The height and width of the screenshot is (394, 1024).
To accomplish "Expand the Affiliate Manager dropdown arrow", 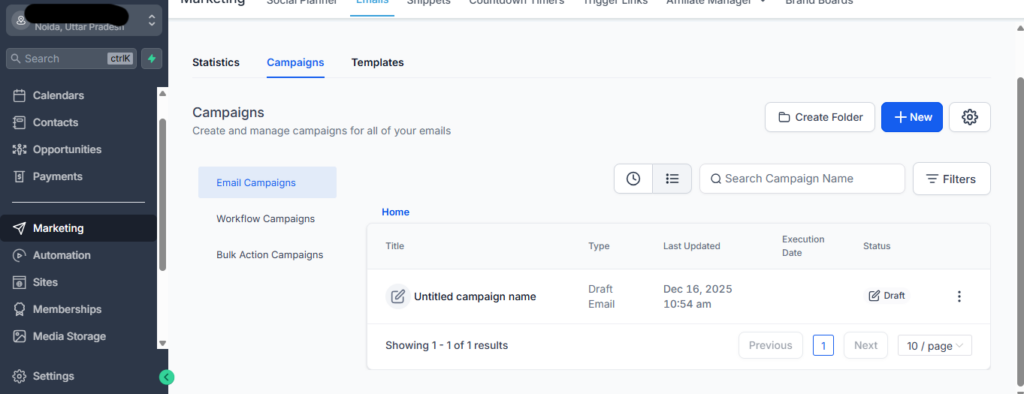I will [x=762, y=2].
